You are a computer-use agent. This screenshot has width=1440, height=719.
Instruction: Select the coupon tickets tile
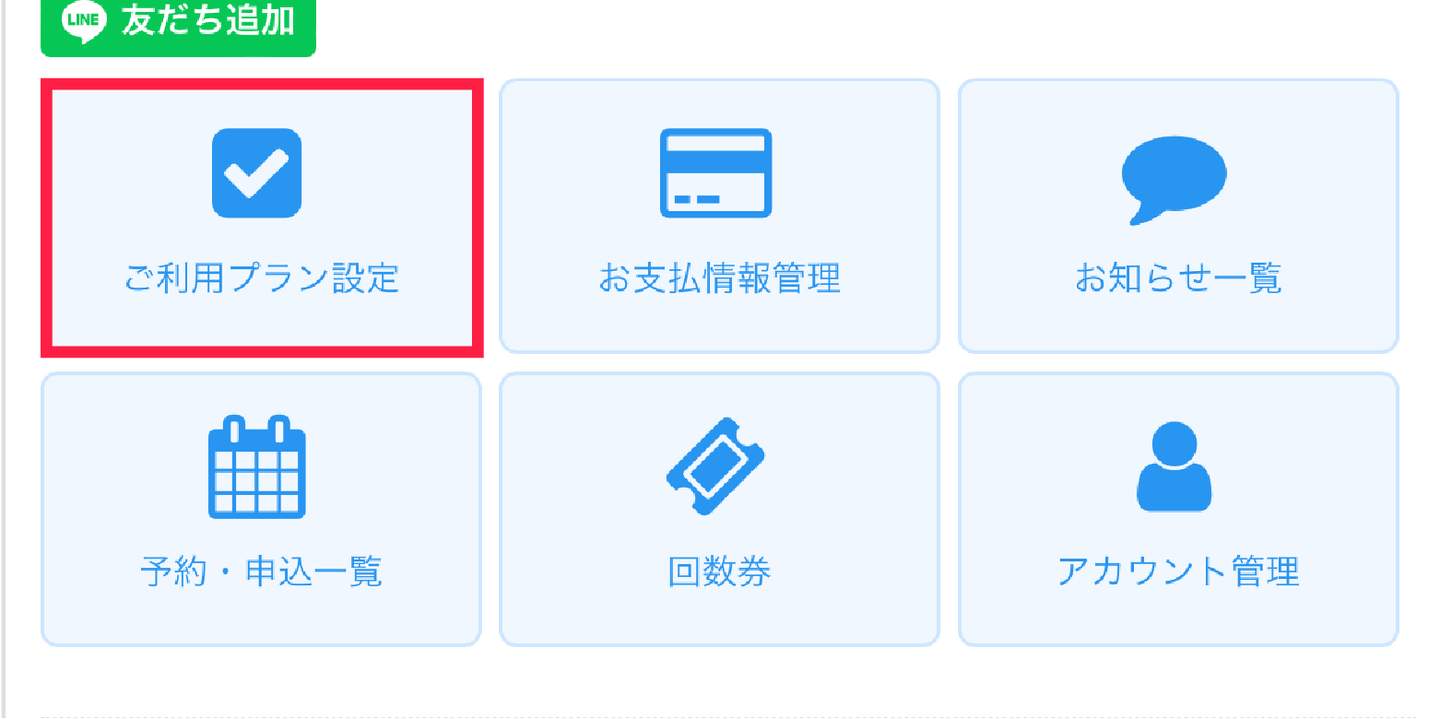pyautogui.click(x=720, y=510)
